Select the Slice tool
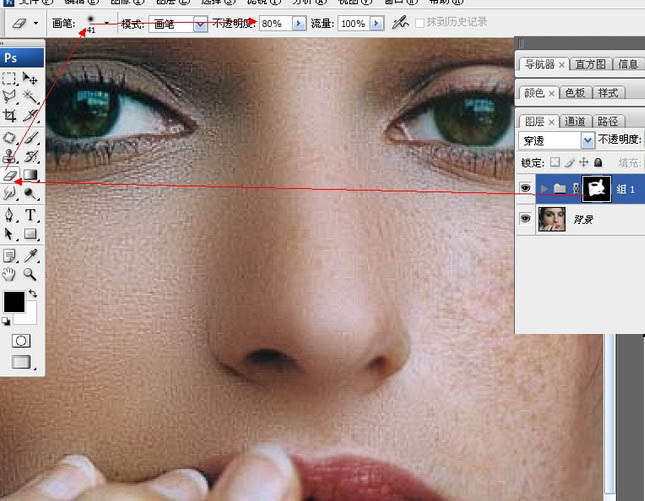This screenshot has height=501, width=645. 30,116
